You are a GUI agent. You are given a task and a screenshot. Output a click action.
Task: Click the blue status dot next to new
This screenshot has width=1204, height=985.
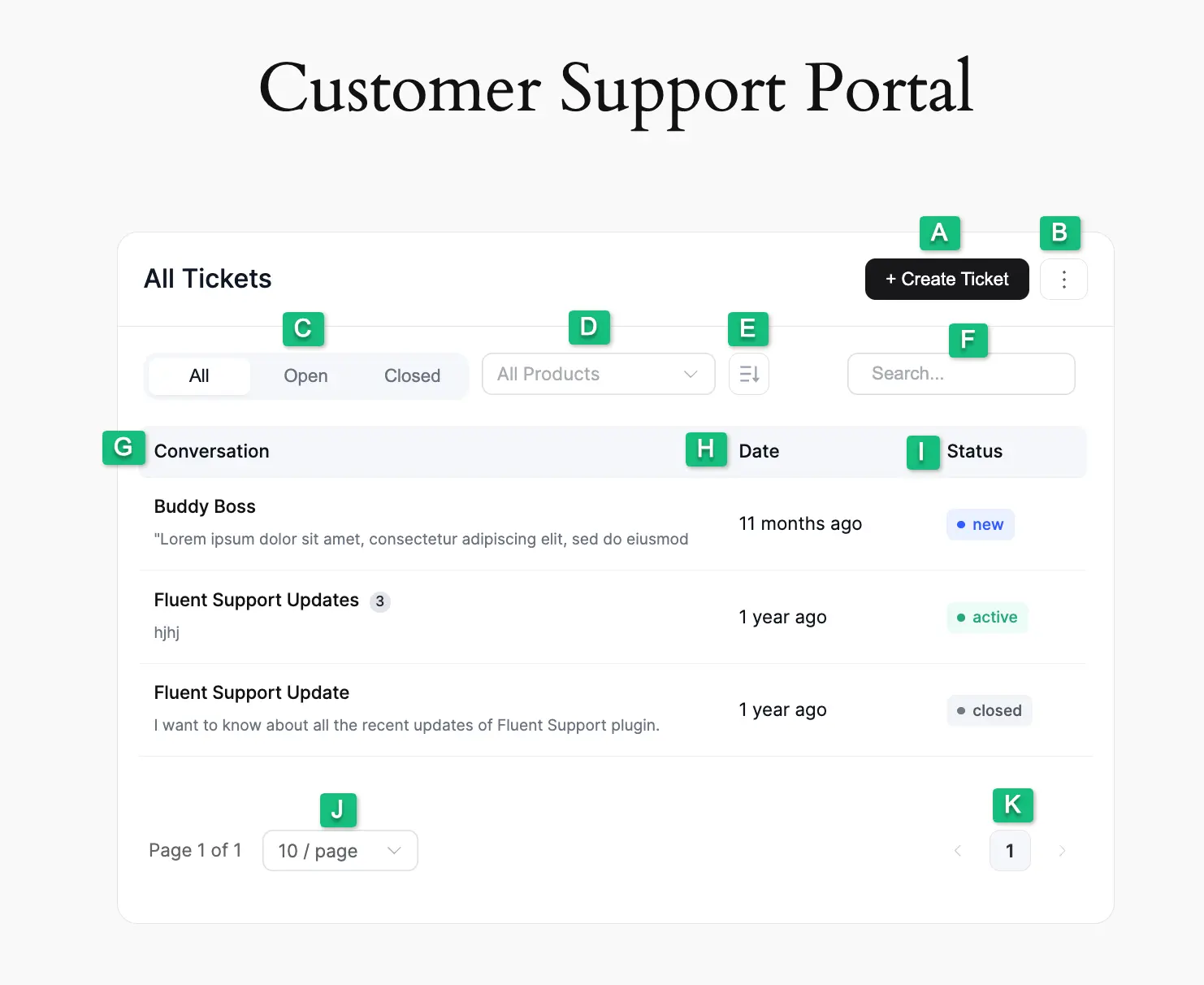pyautogui.click(x=962, y=524)
